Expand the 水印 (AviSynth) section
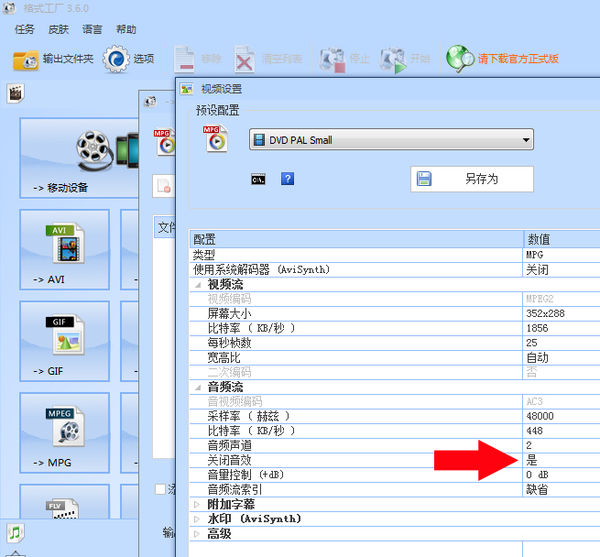The image size is (600, 557). click(x=197, y=519)
